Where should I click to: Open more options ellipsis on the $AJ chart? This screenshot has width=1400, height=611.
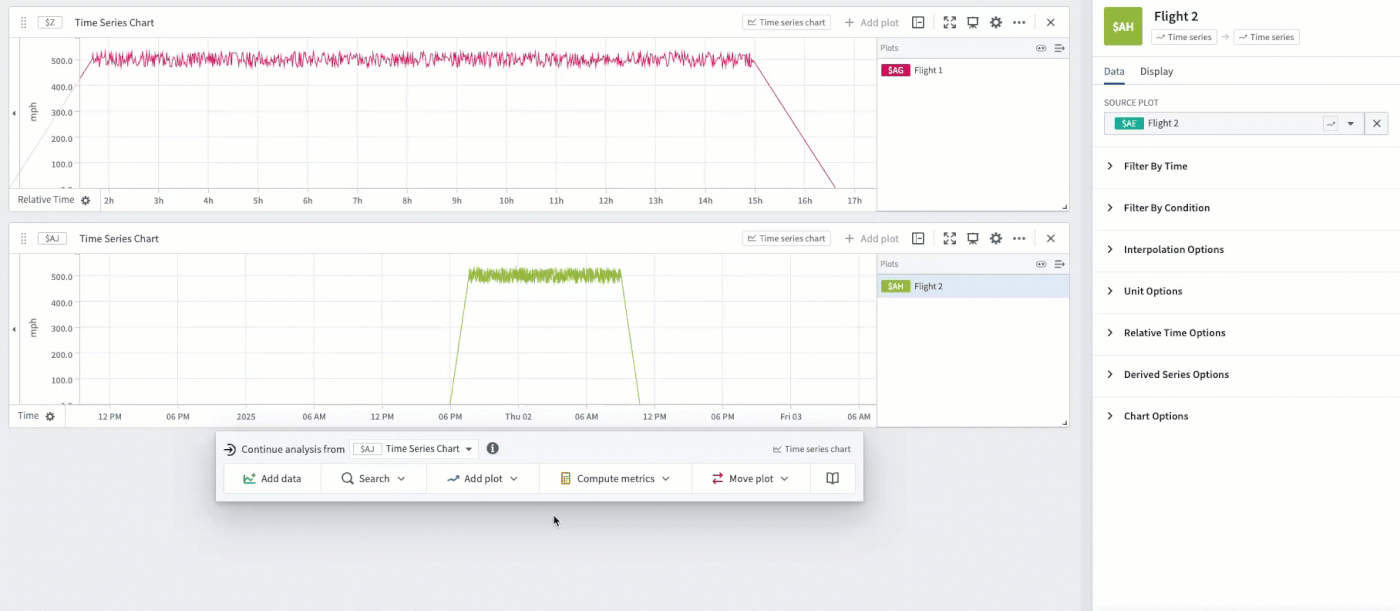(1019, 238)
